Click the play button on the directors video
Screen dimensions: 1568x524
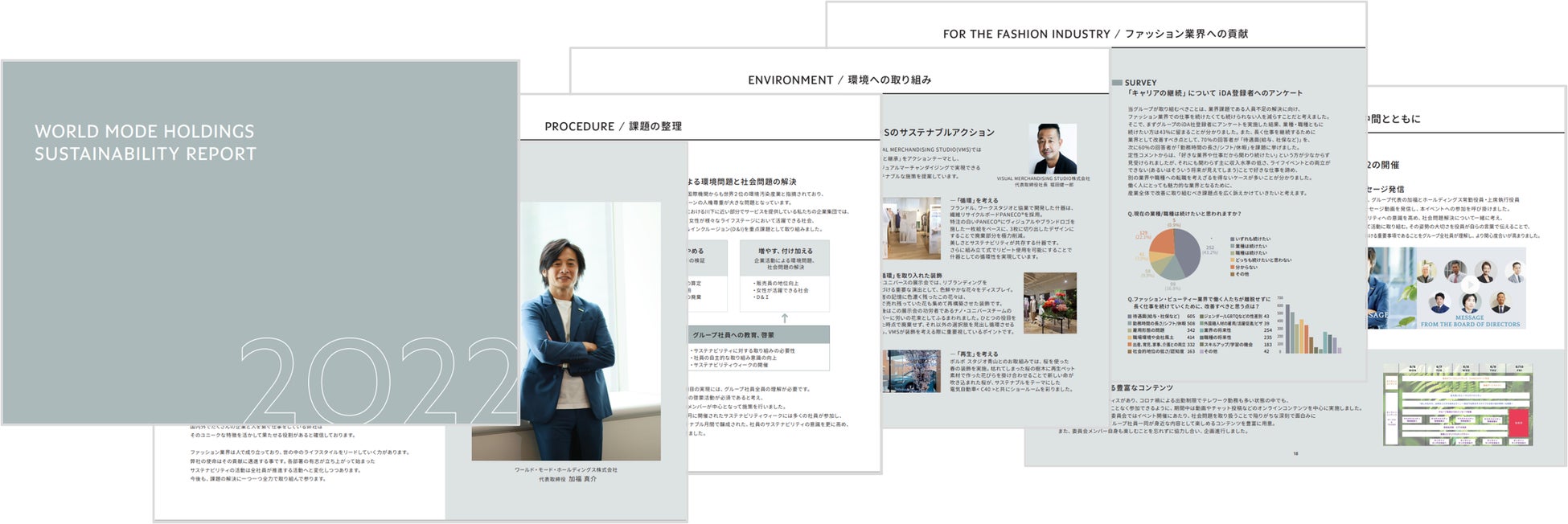(x=1469, y=284)
